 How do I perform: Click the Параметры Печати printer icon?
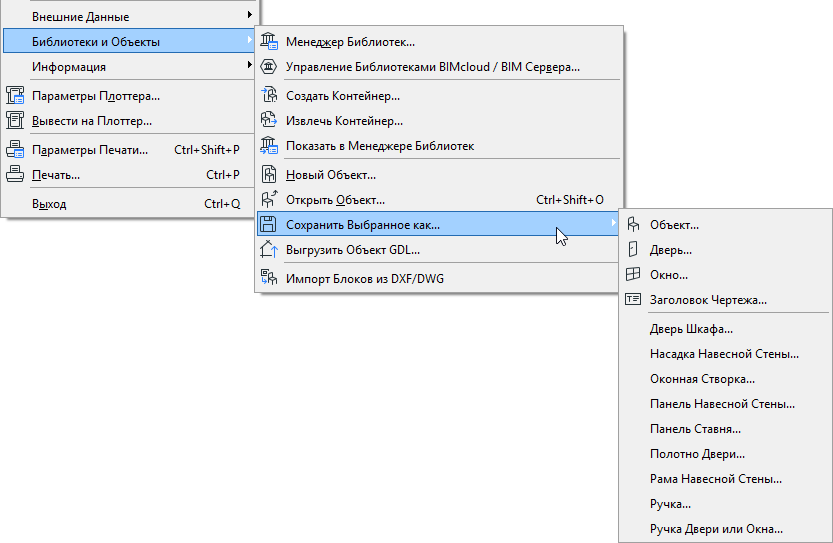(15, 149)
